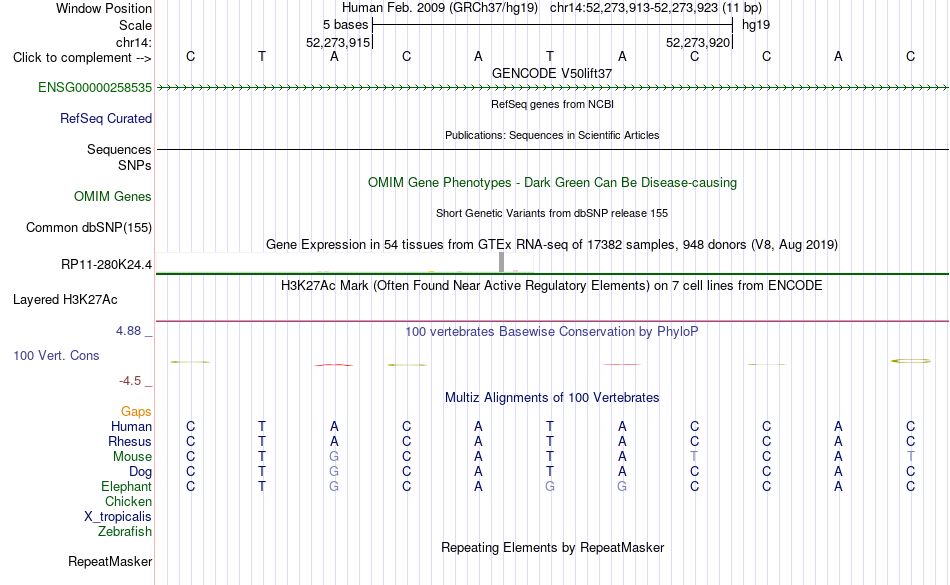950x585 pixels.
Task: Click the 52,273,920 coordinate label
Action: [x=698, y=43]
